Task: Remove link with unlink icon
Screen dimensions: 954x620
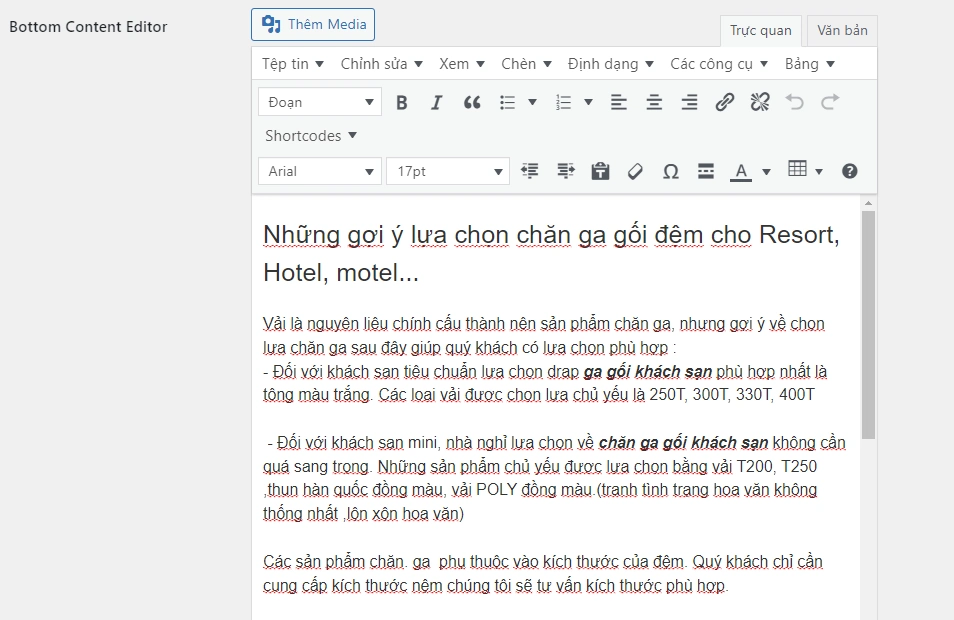Action: tap(760, 102)
